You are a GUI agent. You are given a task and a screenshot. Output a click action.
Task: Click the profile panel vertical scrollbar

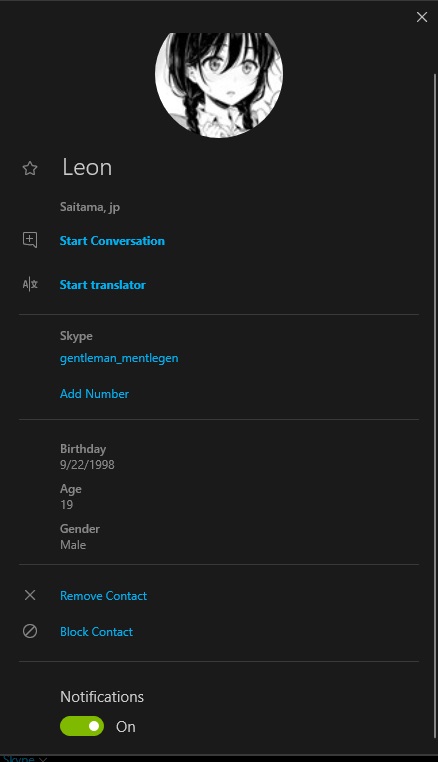[435, 406]
